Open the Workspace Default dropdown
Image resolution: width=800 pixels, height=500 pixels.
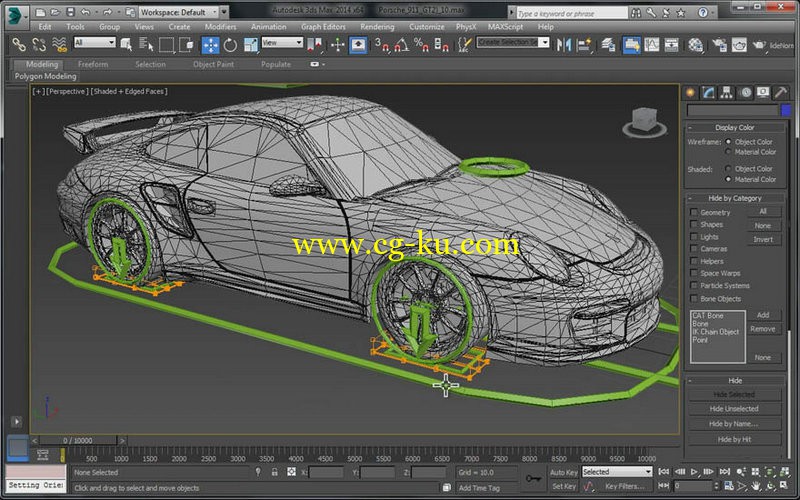coord(179,12)
